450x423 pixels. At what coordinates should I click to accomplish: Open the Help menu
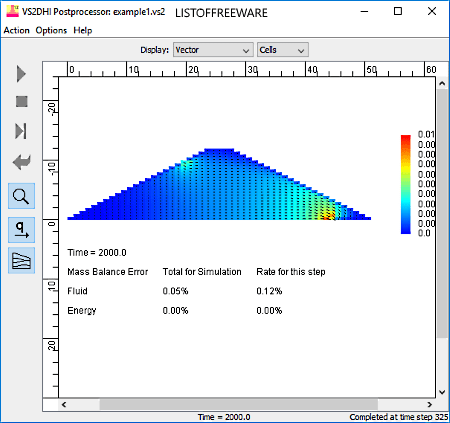point(83,30)
